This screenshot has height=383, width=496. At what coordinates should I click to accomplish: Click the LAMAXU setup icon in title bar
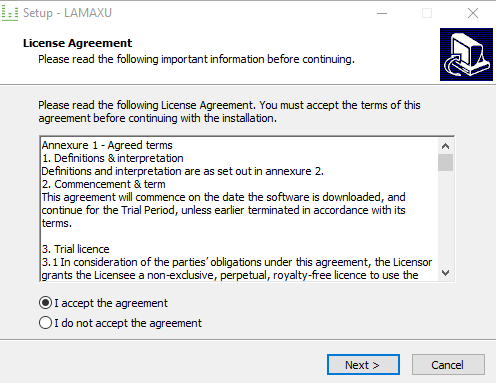pos(10,13)
